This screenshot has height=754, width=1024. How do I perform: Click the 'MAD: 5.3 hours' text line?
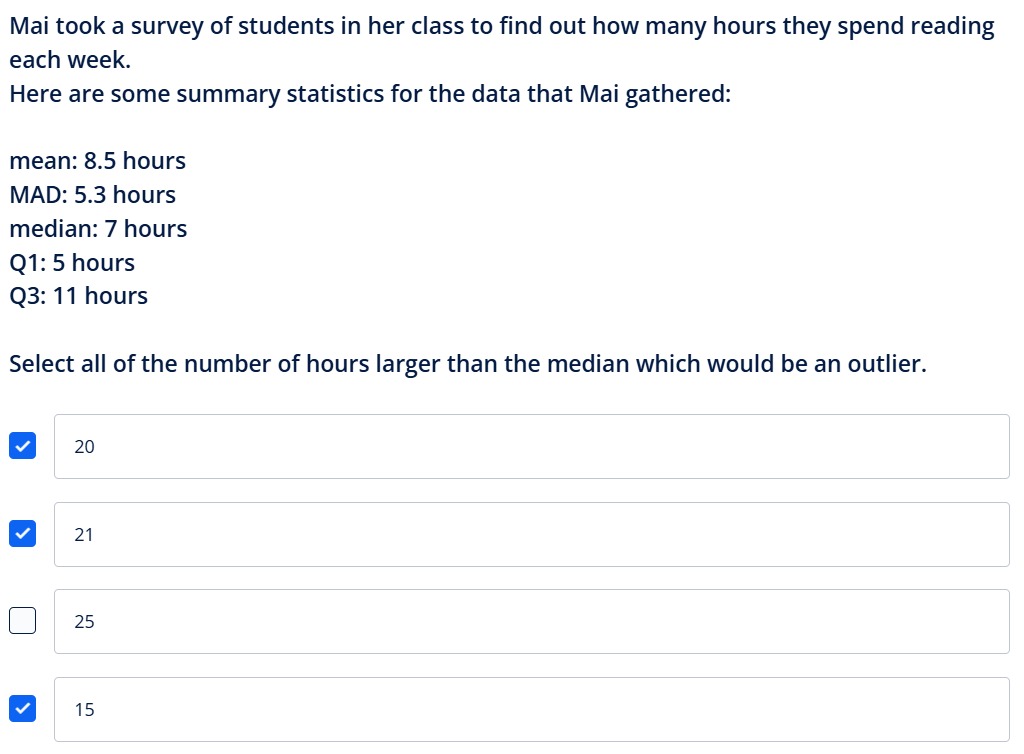tap(92, 195)
